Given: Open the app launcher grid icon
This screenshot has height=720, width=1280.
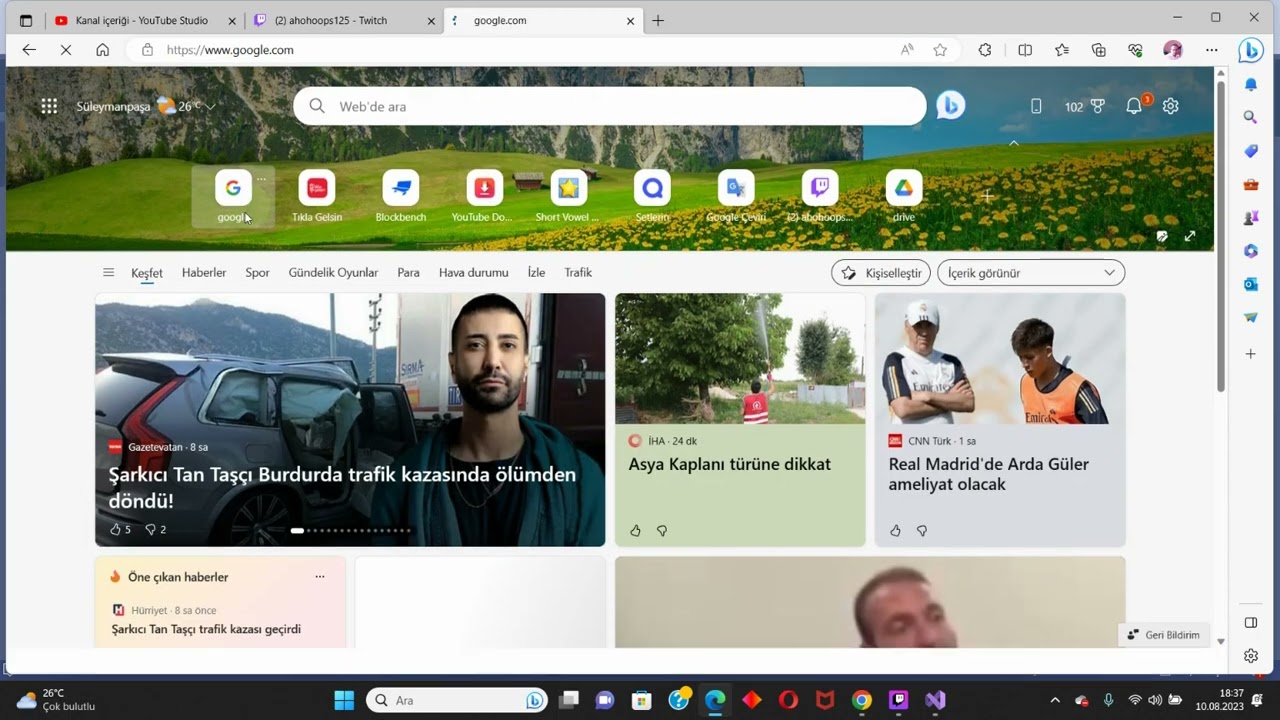Looking at the screenshot, I should click(49, 106).
